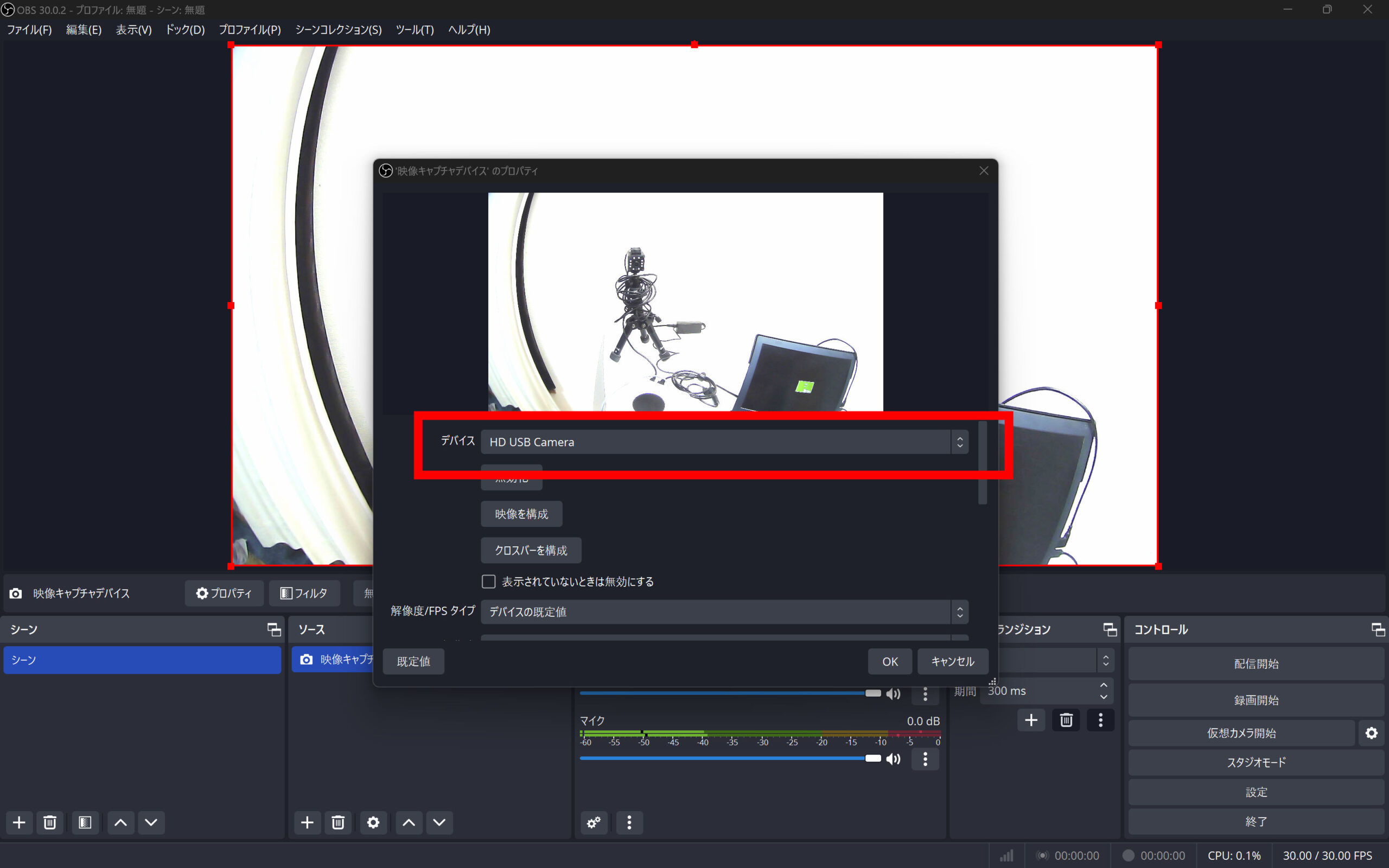The width and height of the screenshot is (1389, 868).
Task: Open scene filters icon in Scenes panel
Action: coord(85,822)
